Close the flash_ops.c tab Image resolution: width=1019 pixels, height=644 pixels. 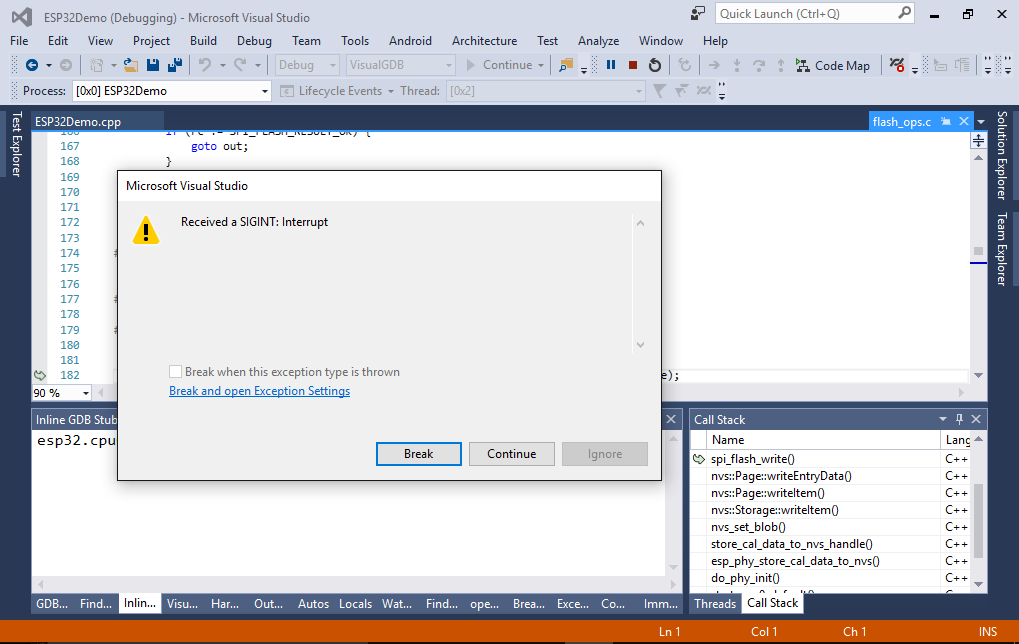964,122
